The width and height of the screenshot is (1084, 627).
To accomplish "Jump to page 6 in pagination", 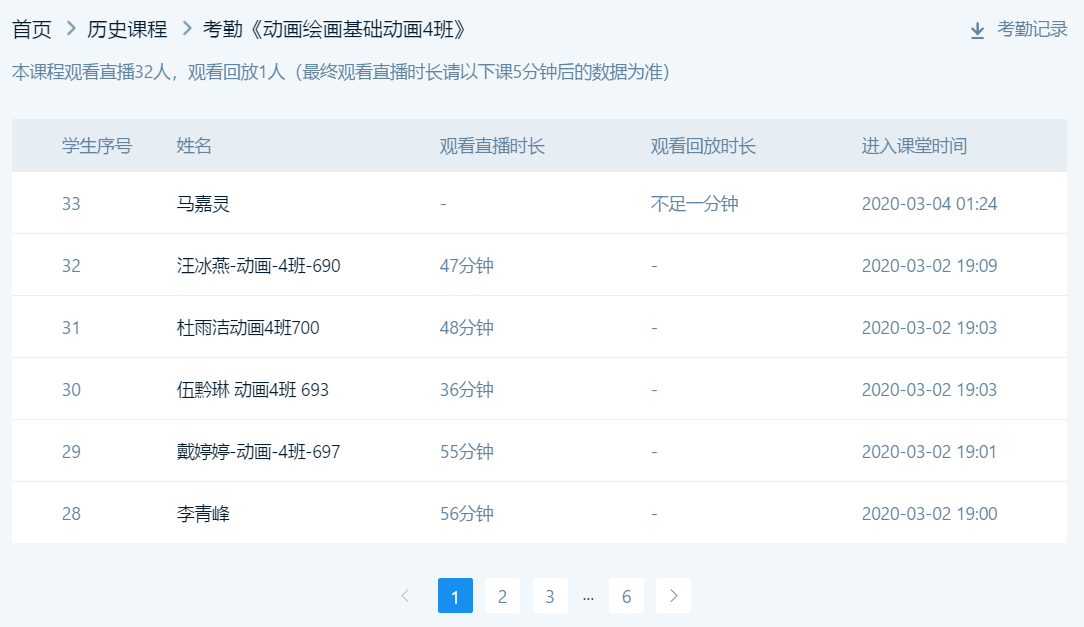I will click(626, 596).
